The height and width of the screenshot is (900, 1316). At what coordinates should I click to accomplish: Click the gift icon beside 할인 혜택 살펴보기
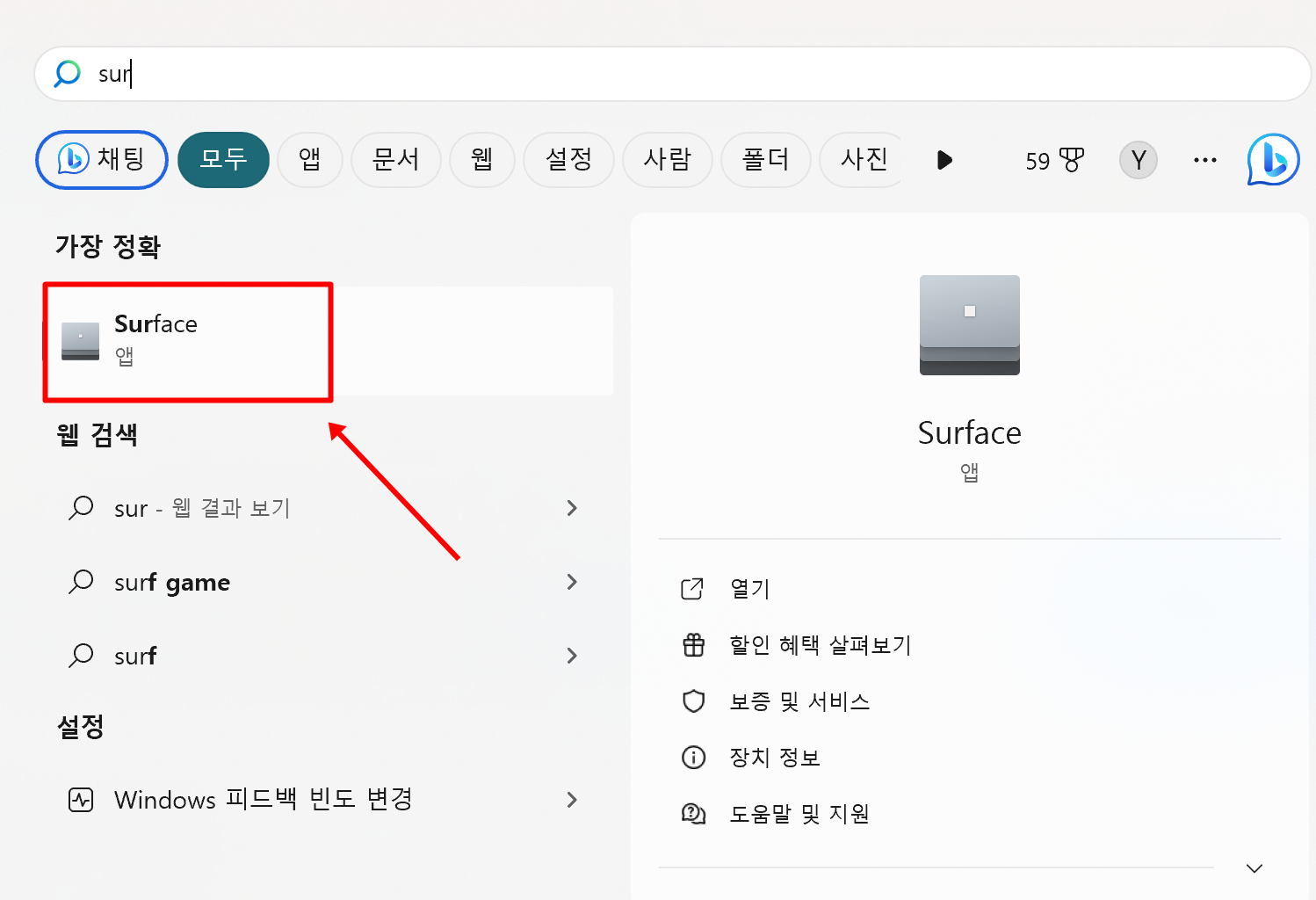pyautogui.click(x=694, y=645)
